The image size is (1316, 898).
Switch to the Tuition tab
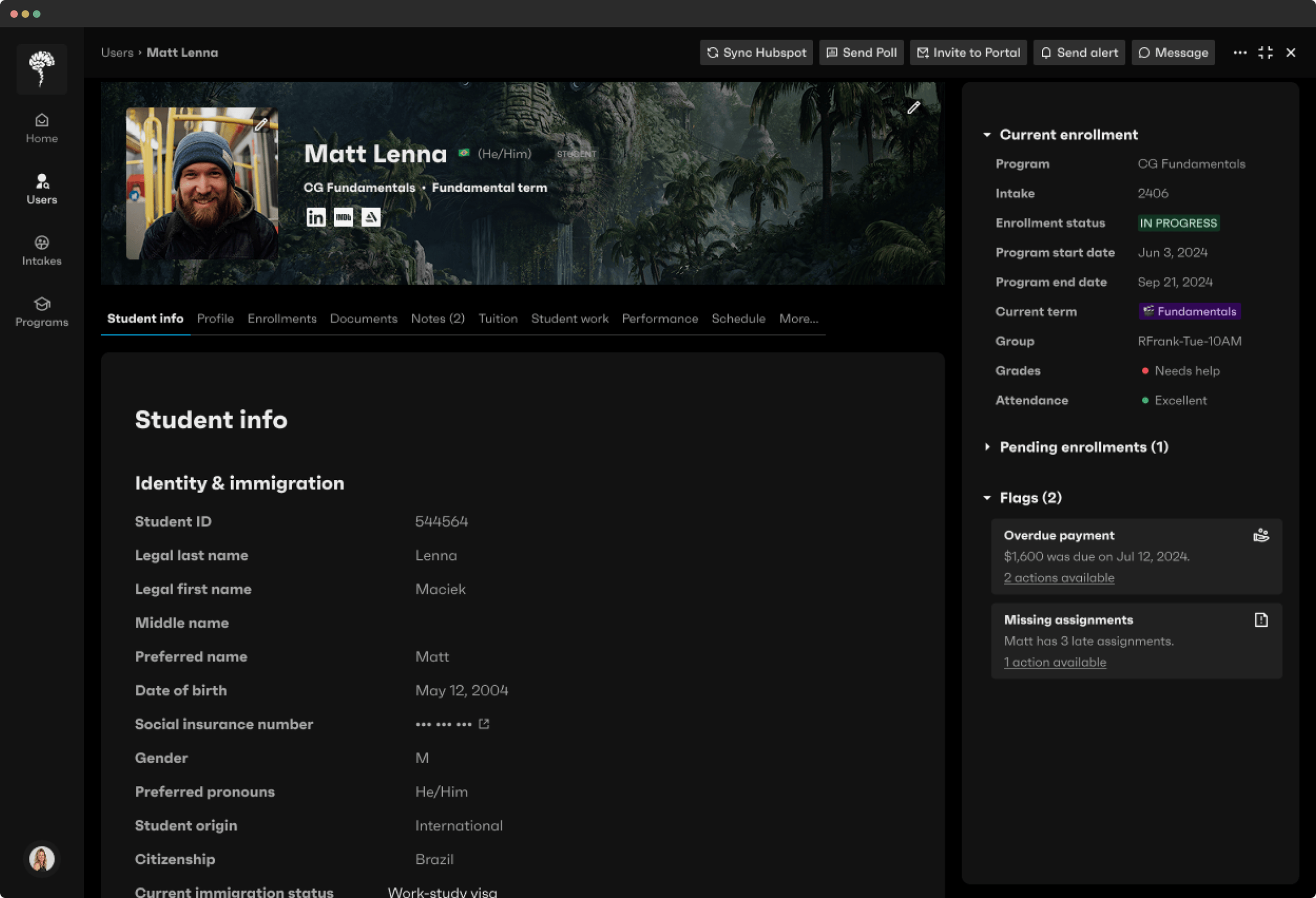[x=498, y=319]
